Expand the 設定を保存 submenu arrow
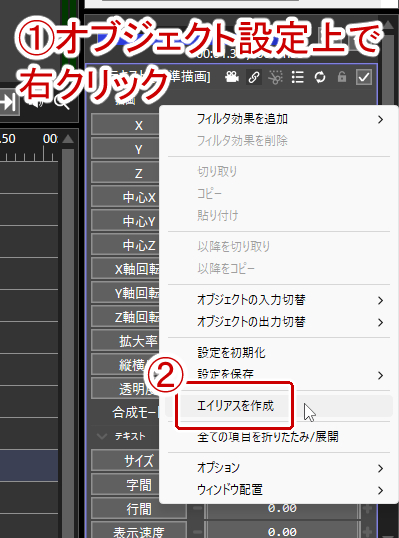399x538 pixels. pos(380,375)
